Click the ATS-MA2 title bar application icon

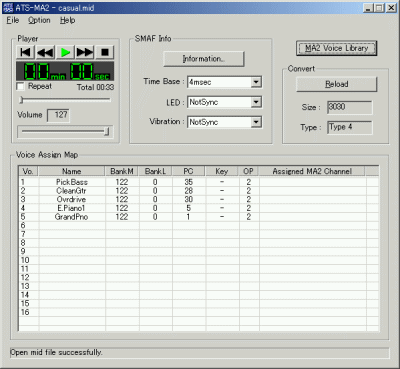point(8,8)
